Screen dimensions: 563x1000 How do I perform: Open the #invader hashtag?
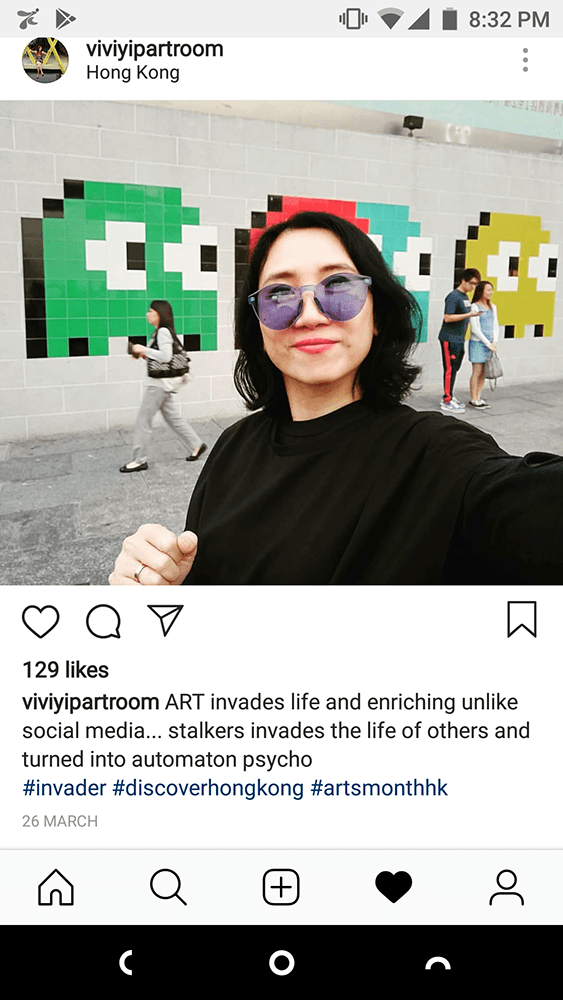(x=64, y=788)
